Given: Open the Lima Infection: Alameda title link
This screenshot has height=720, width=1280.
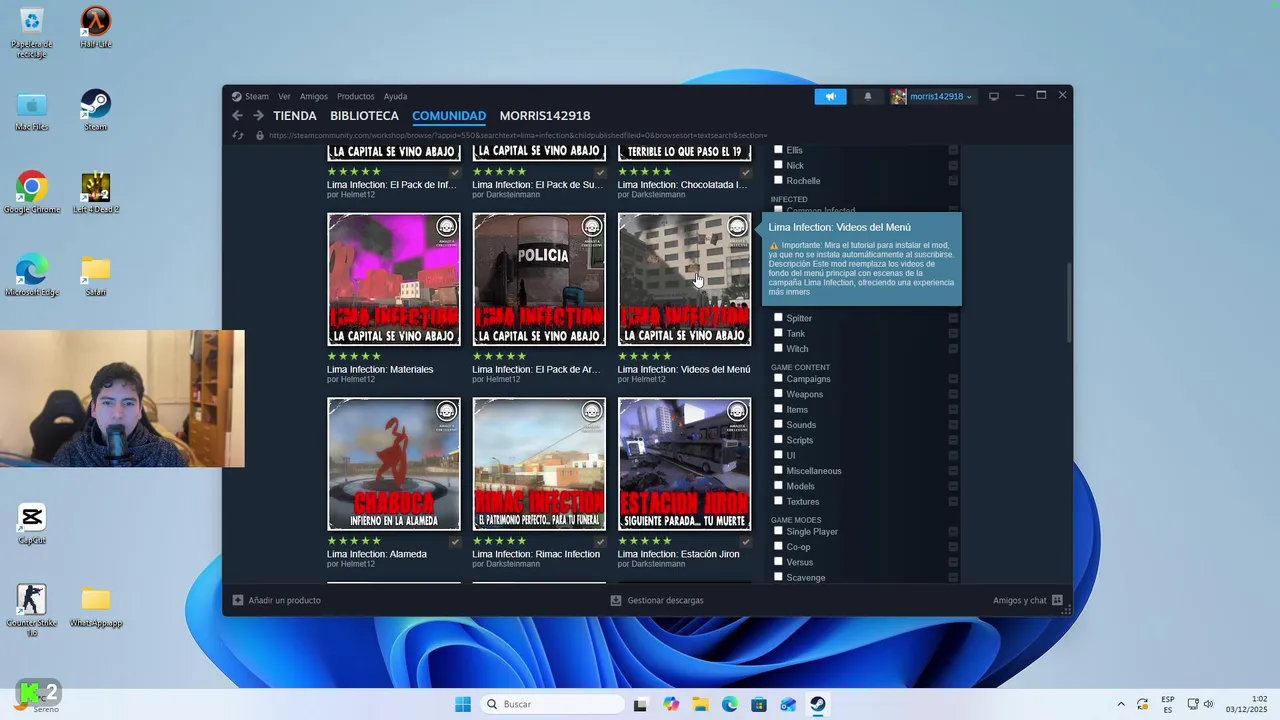Looking at the screenshot, I should click(377, 554).
